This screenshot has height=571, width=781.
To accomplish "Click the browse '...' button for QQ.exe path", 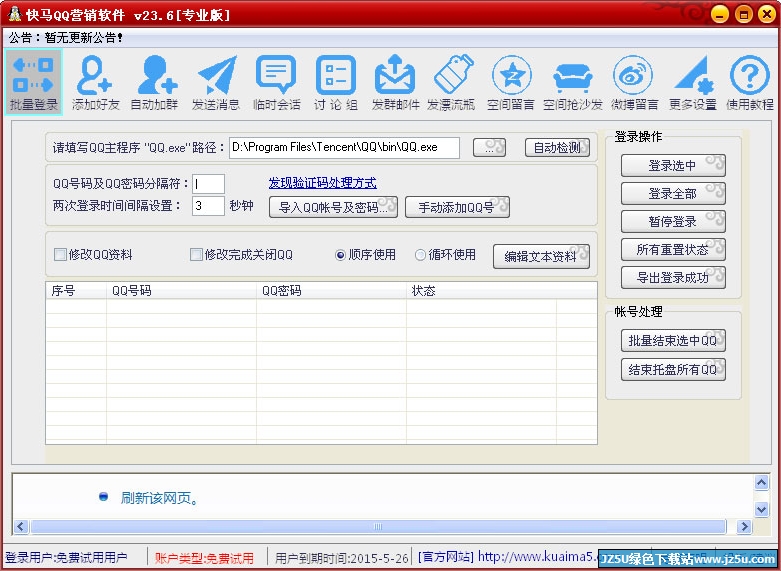I will (489, 147).
